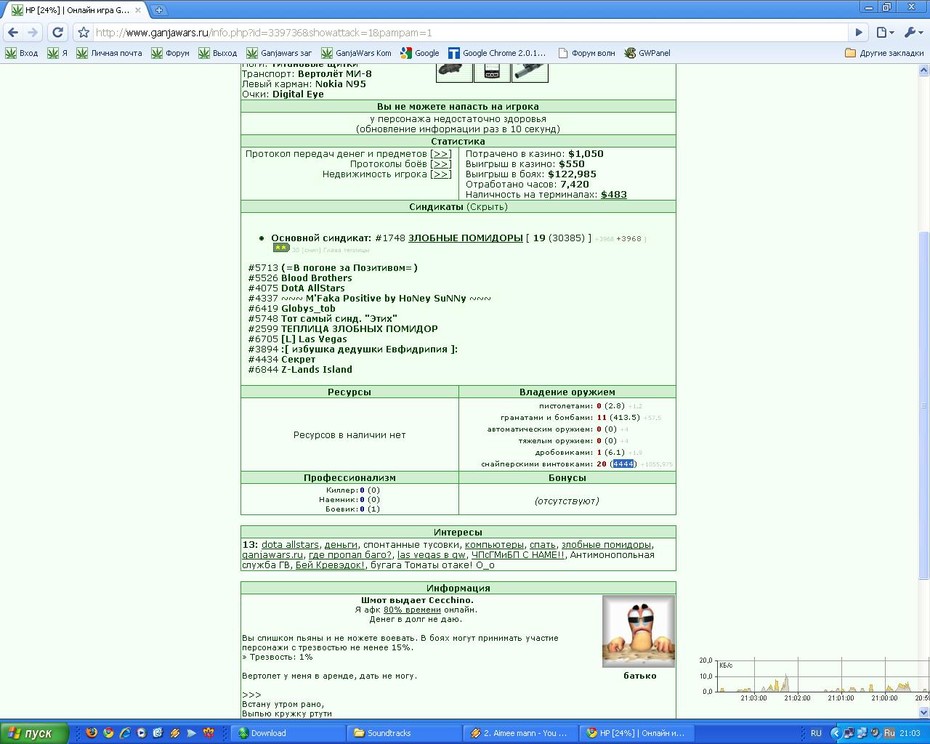Click the Go arrow beside the address bar
The height and width of the screenshot is (744, 930).
(x=858, y=33)
